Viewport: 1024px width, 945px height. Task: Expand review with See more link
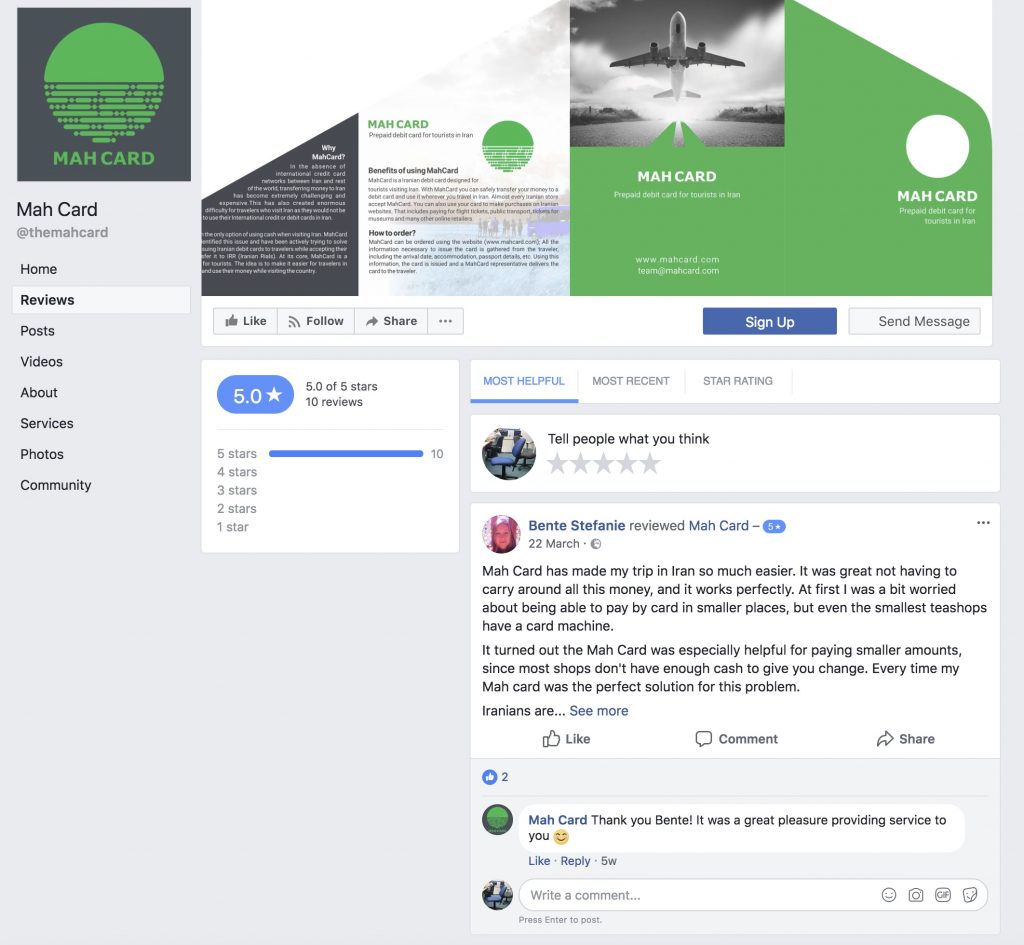pyautogui.click(x=599, y=711)
